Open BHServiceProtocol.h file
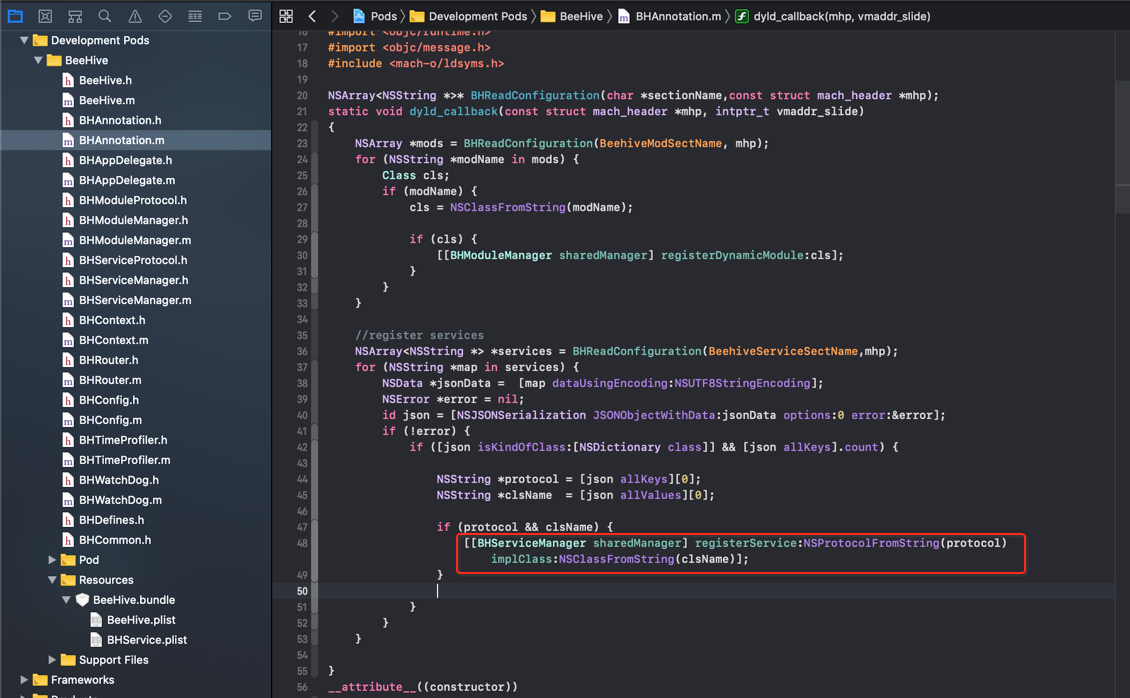Image resolution: width=1130 pixels, height=698 pixels. pyautogui.click(x=135, y=260)
